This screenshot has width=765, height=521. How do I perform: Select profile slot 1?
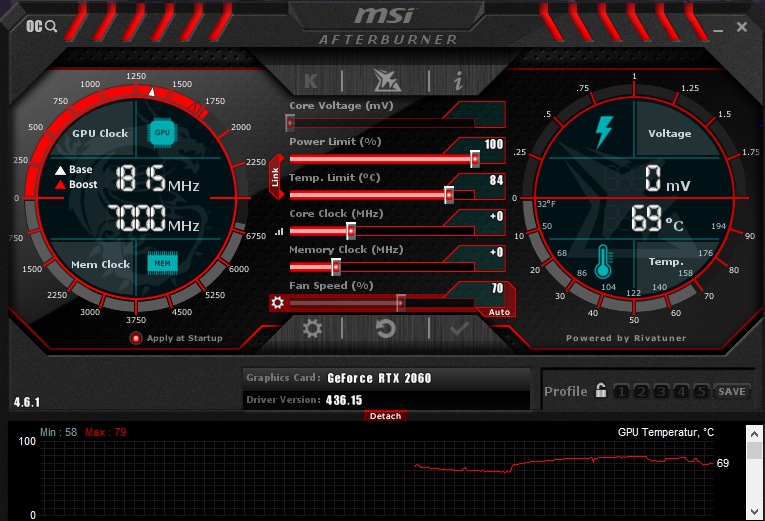tap(622, 392)
